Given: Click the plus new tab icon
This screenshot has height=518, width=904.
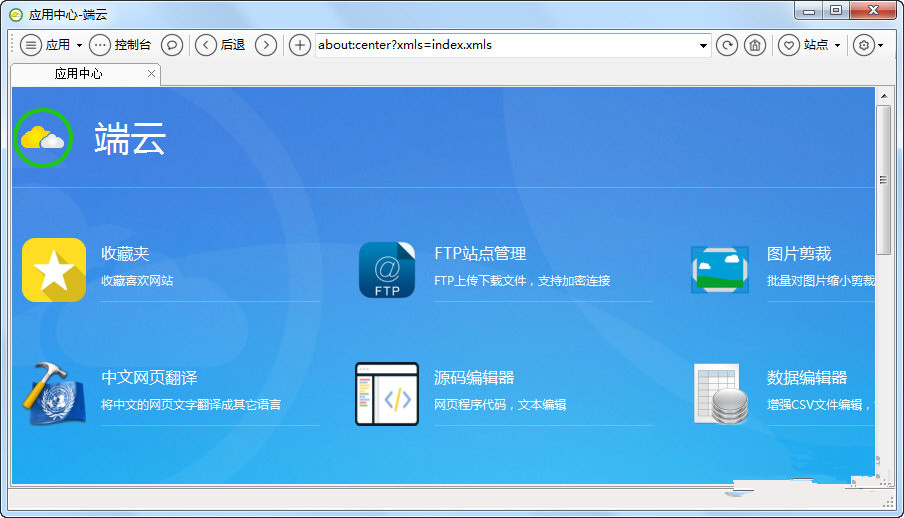Looking at the screenshot, I should (x=299, y=45).
